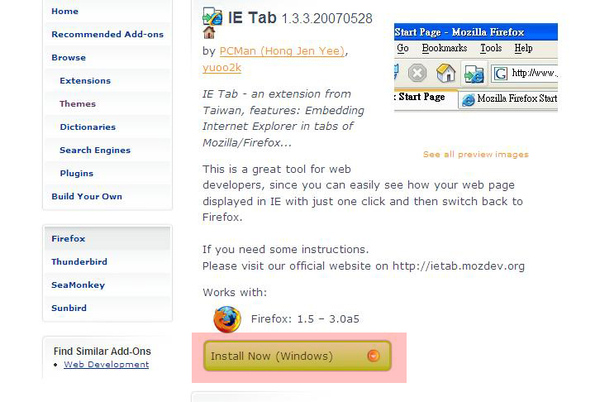The image size is (600, 402).
Task: Click the Firefox logo under Works with
Action: click(227, 319)
